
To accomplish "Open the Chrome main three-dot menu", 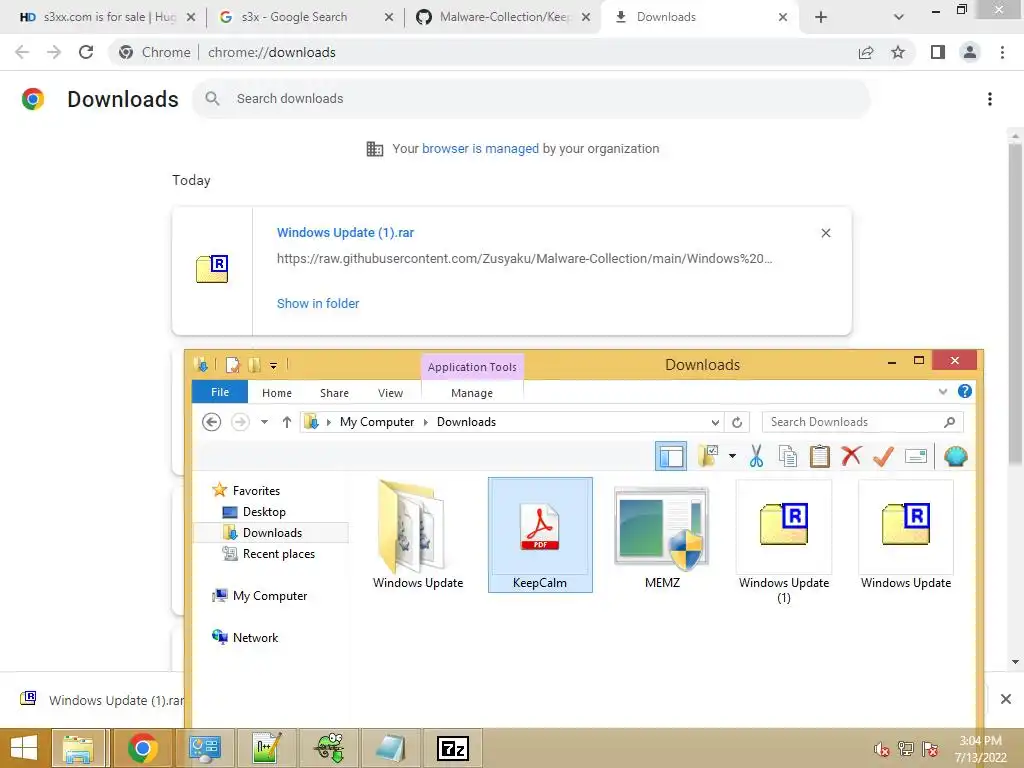I will 1002,52.
